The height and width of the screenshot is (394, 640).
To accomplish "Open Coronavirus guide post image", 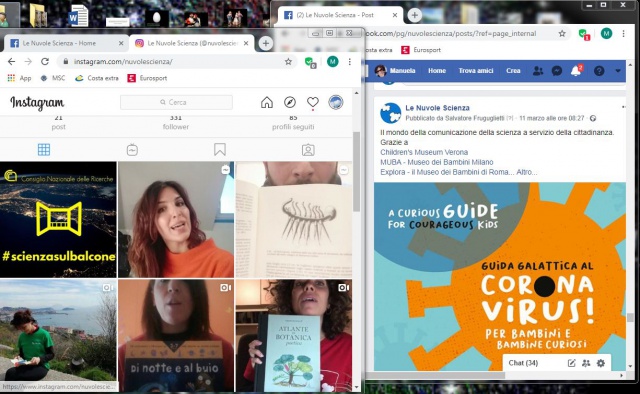I will pos(500,276).
